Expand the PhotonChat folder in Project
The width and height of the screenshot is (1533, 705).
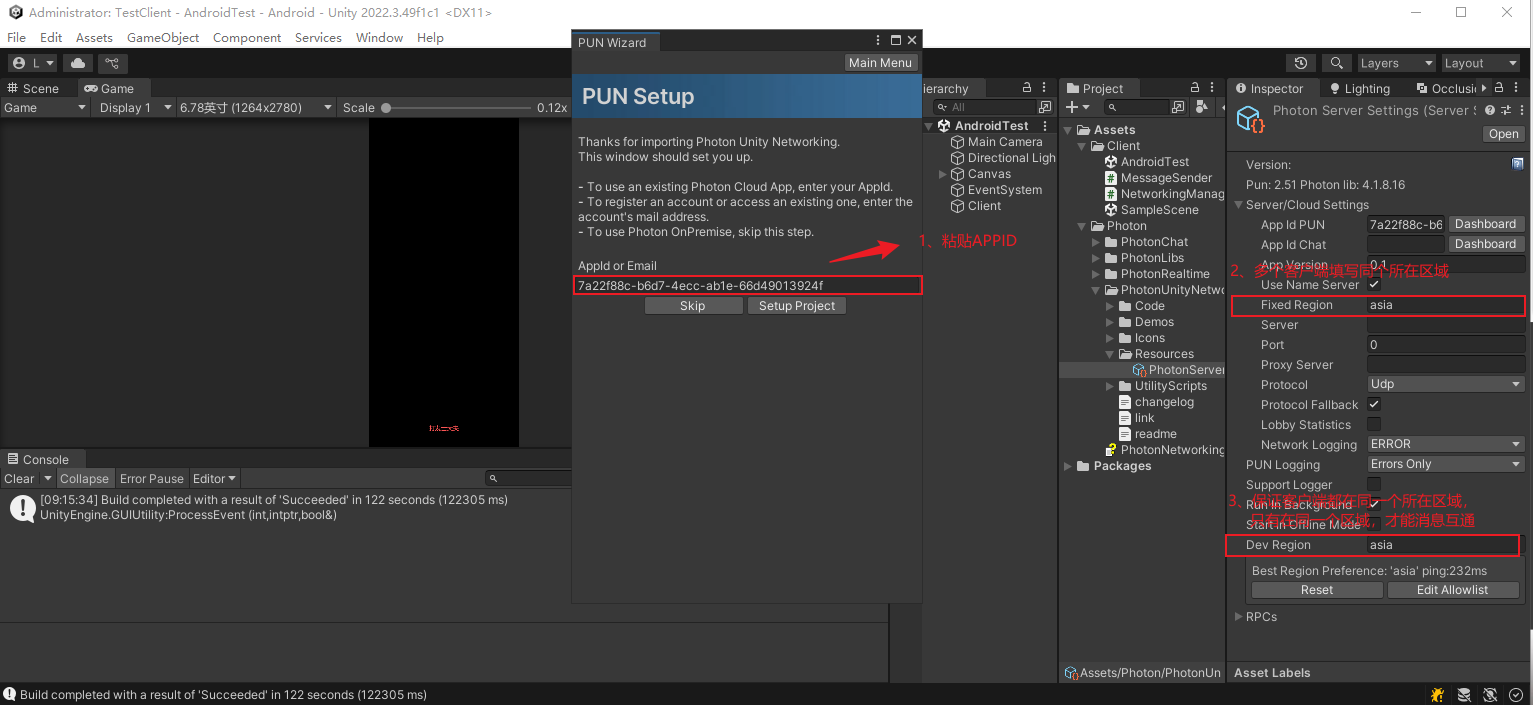[x=1095, y=241]
